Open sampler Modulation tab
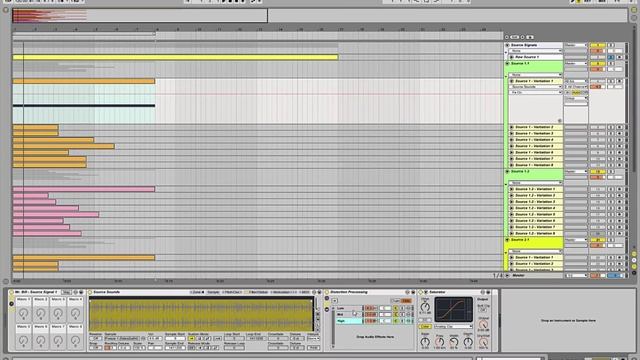The width and height of the screenshot is (640, 360). click(284, 292)
